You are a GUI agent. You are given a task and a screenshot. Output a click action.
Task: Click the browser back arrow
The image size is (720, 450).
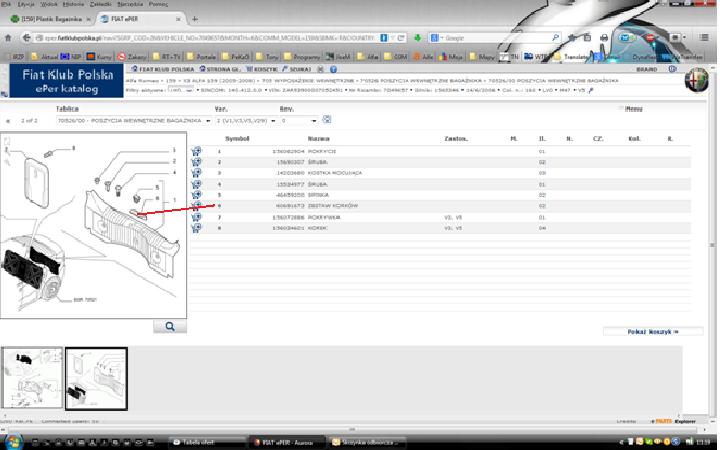[26, 38]
